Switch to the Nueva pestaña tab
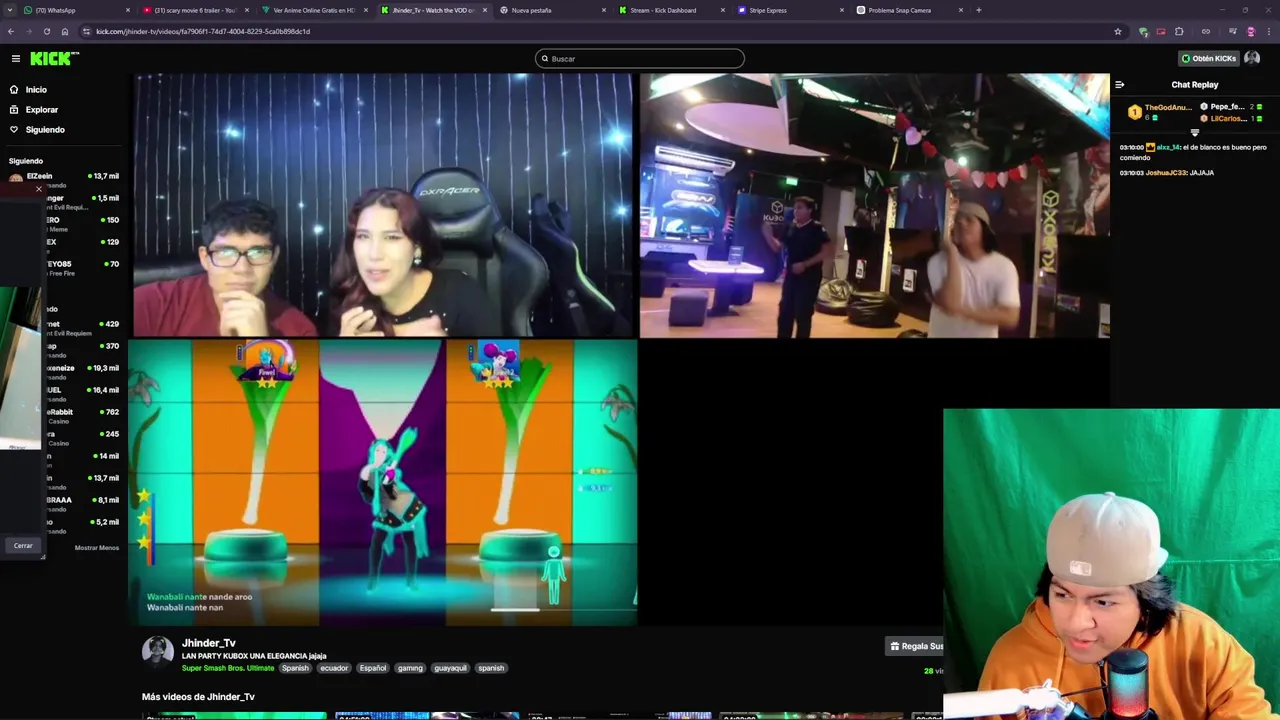1280x720 pixels. (551, 10)
